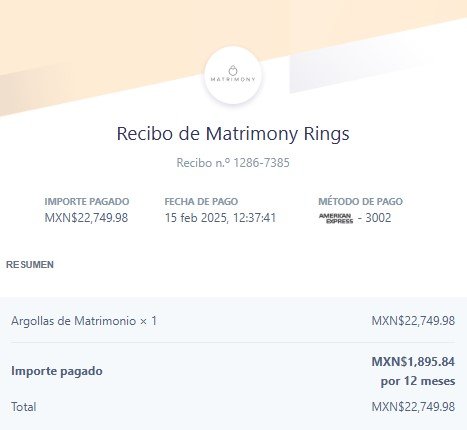Select the MXN$22,749.98 paid amount under IMPORTE PAGADO
This screenshot has height=430, width=467.
86,218
